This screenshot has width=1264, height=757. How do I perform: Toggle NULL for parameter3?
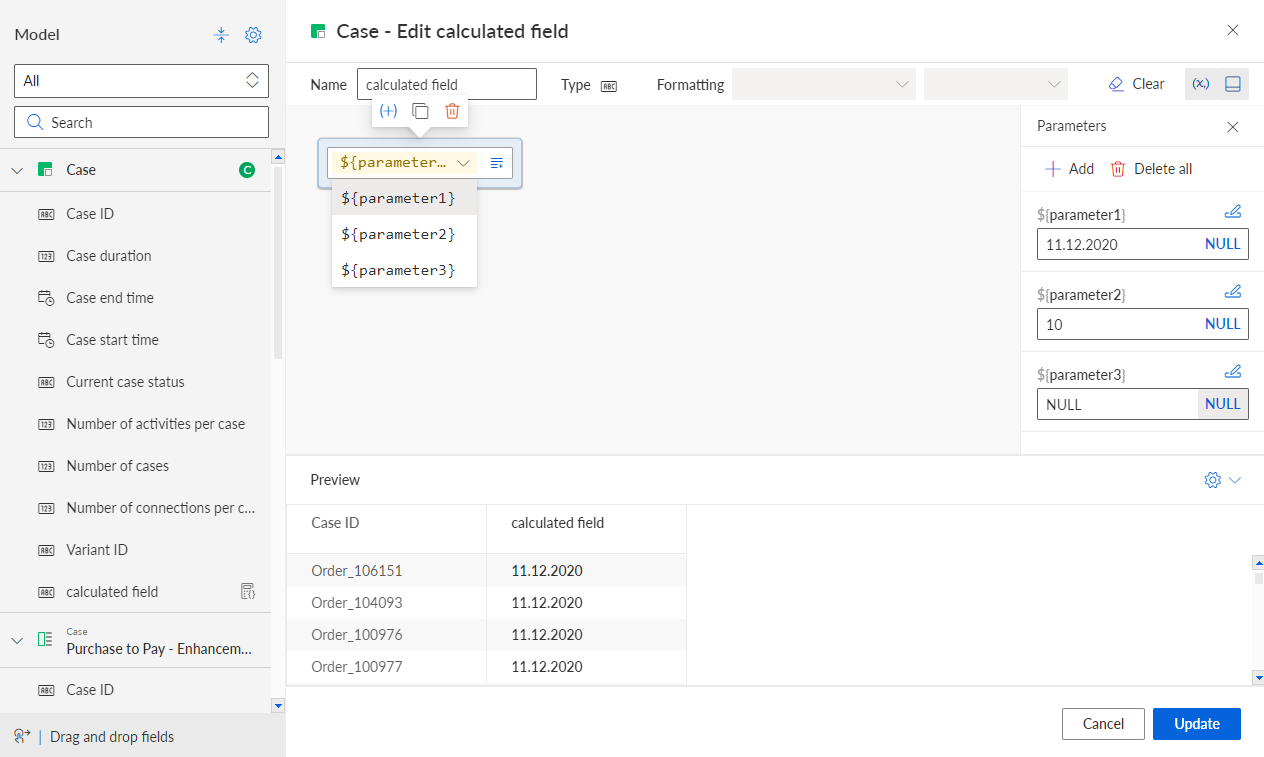tap(1223, 404)
